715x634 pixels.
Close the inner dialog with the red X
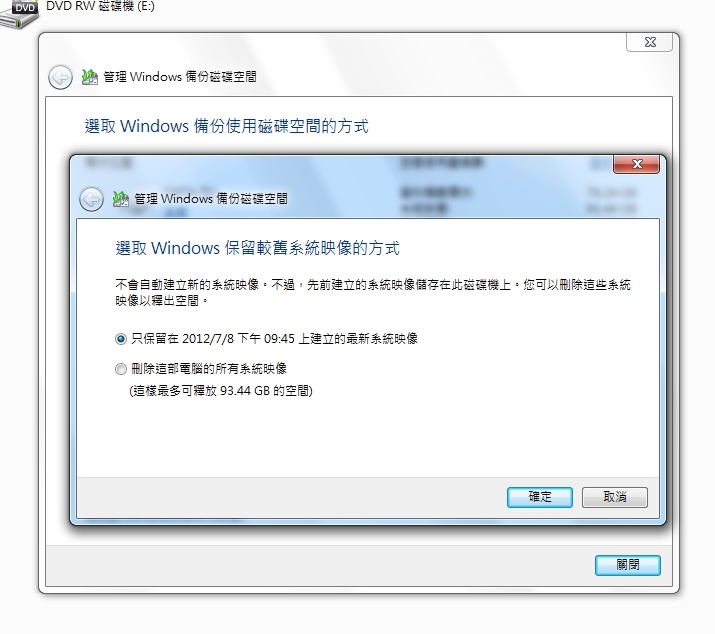[637, 164]
